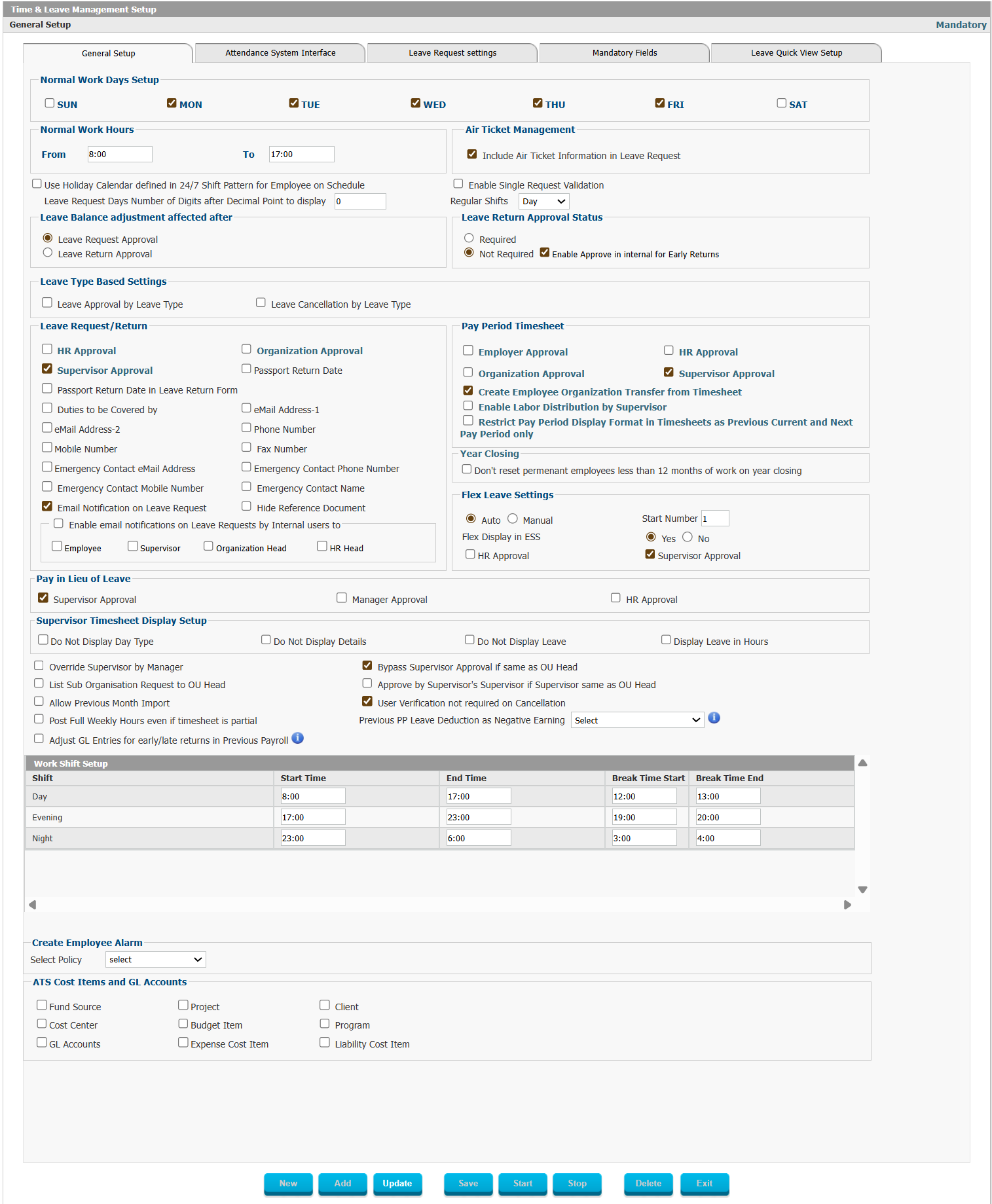Select No for Flex Display in ESS
992x1204 pixels.
tap(688, 537)
